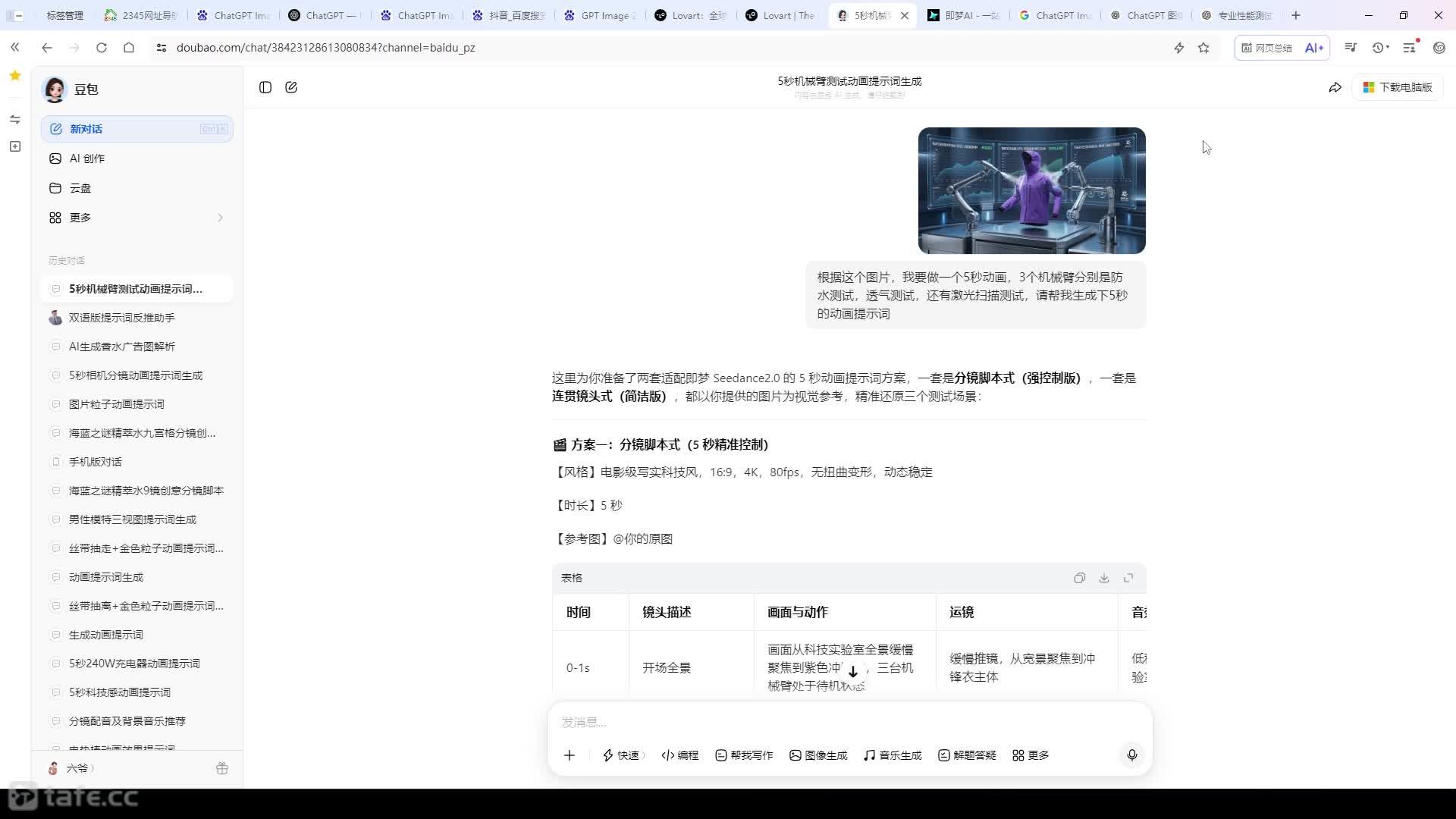Click the favorites star in the left strip
The width and height of the screenshot is (1456, 819).
(x=15, y=76)
